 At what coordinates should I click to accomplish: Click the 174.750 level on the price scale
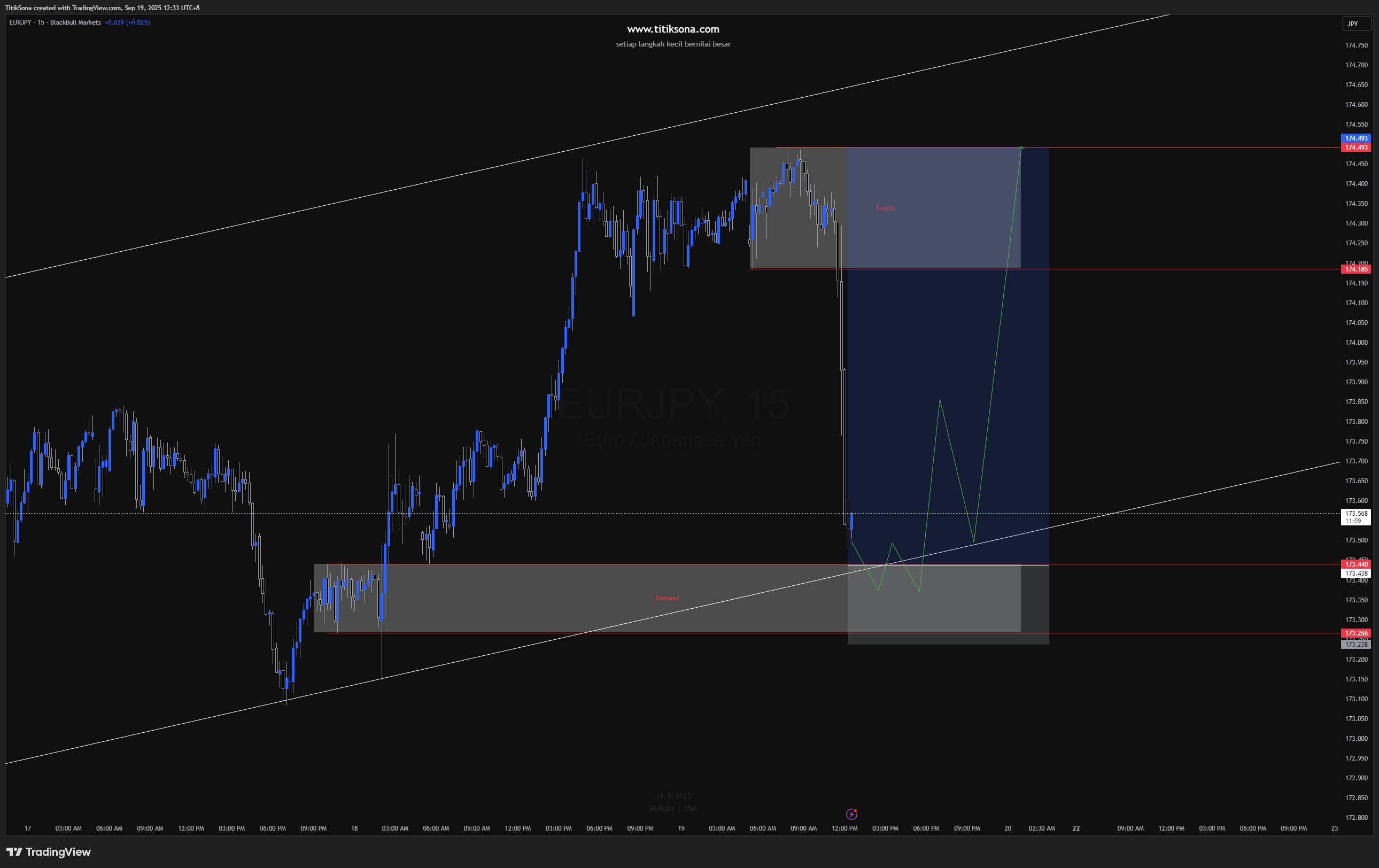coord(1356,45)
